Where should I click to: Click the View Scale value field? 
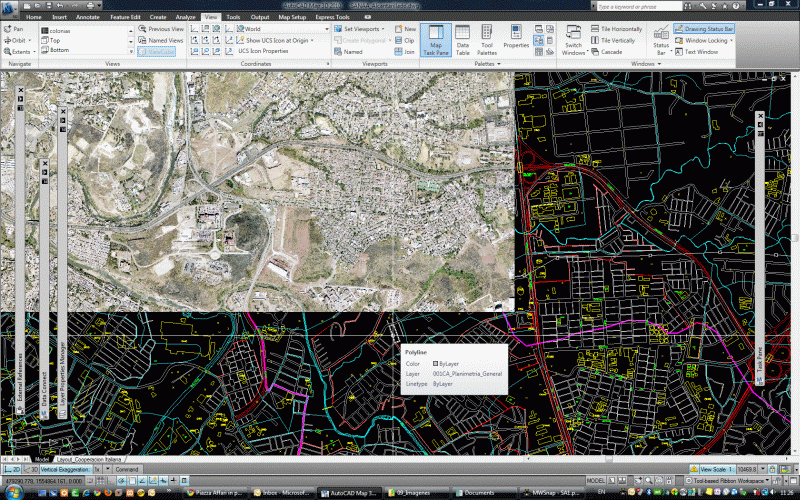pos(747,469)
